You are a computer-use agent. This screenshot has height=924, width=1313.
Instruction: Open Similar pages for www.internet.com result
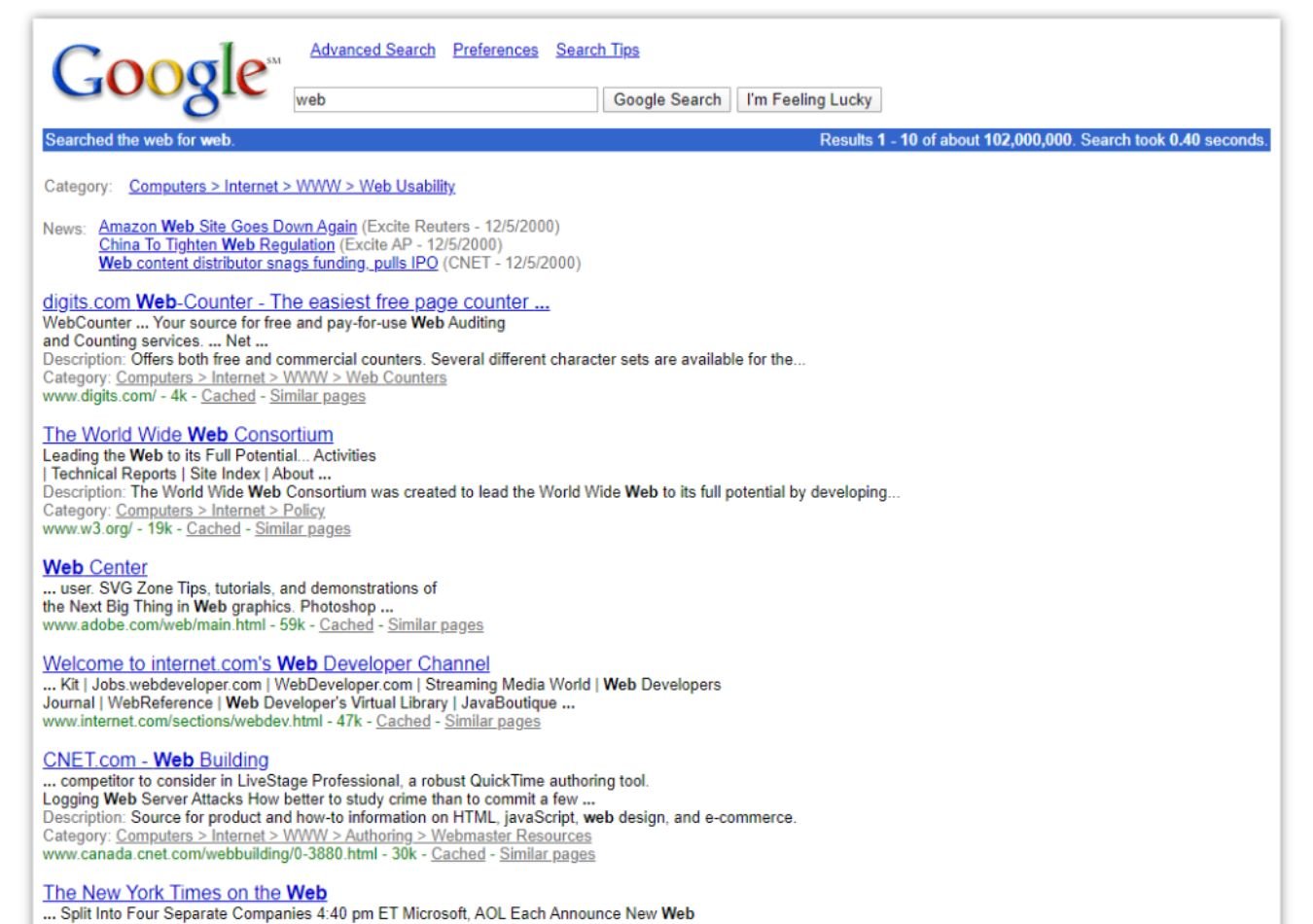pyautogui.click(x=492, y=721)
